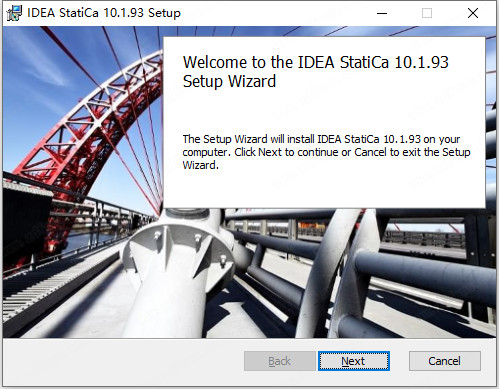Click the installer icon in title bar
The image size is (499, 389).
click(x=14, y=13)
